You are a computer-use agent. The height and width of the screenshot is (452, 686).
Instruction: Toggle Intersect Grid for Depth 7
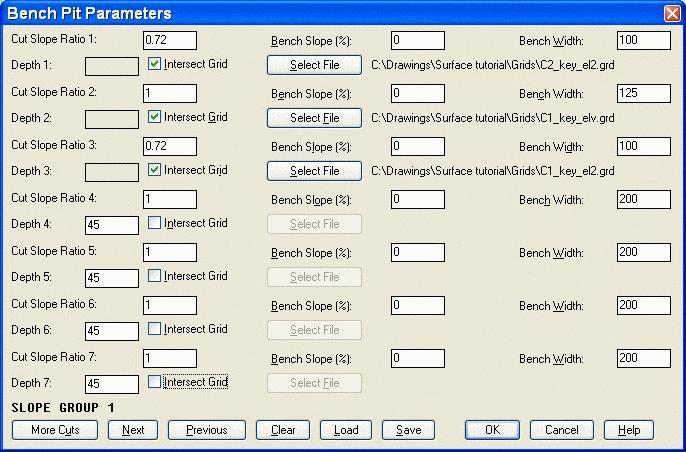(154, 382)
